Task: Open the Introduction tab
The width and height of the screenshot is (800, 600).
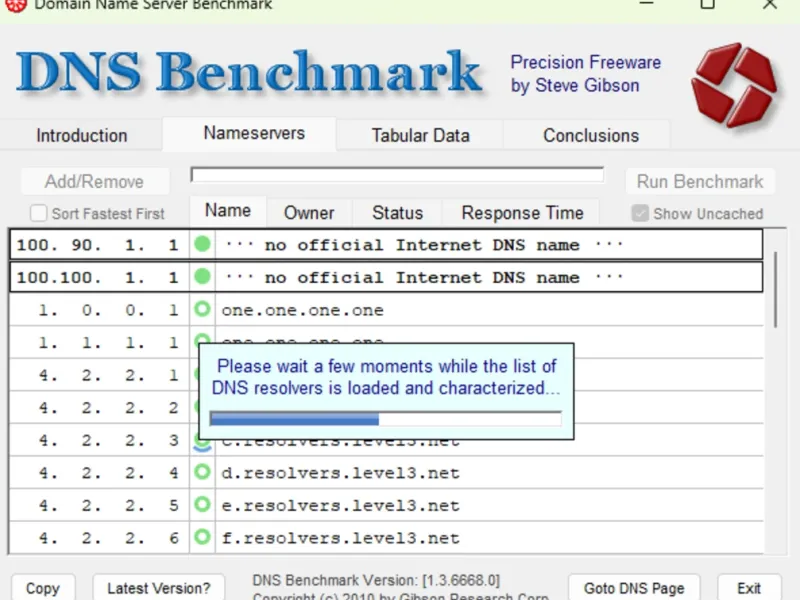Action: pos(82,136)
